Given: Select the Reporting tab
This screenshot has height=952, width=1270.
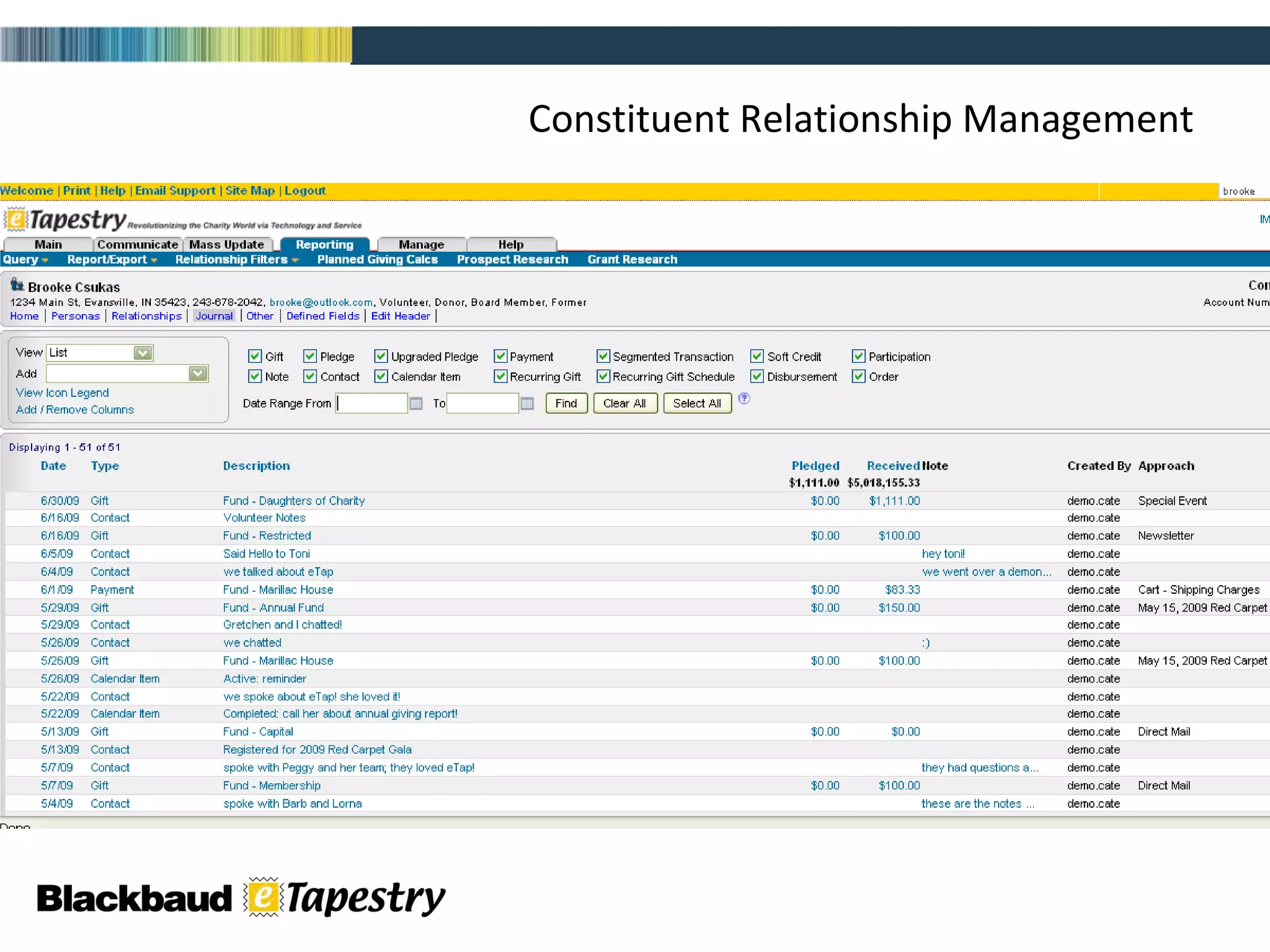Looking at the screenshot, I should pyautogui.click(x=324, y=244).
